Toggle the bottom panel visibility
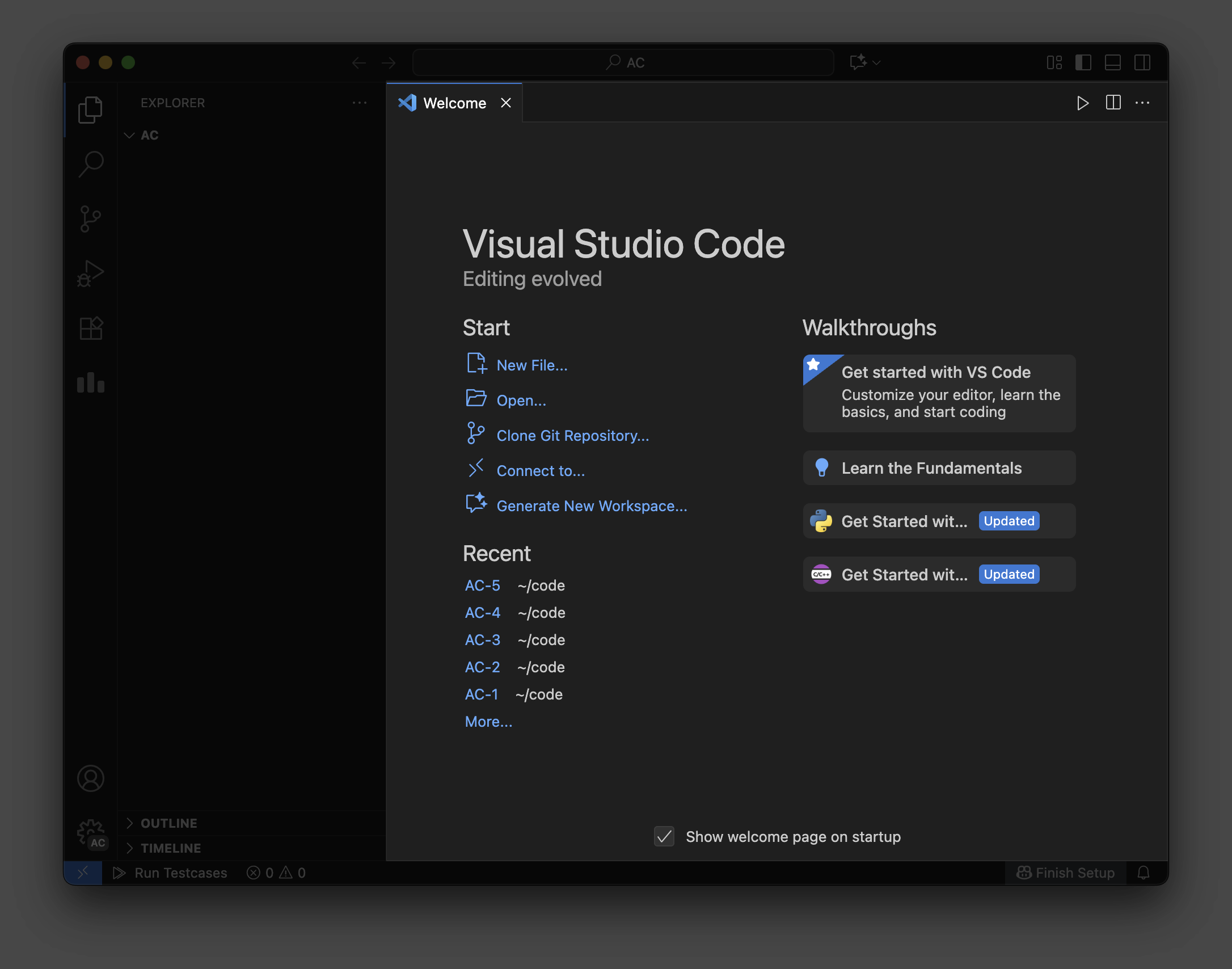Screen dimensions: 1232x969 click(1112, 62)
